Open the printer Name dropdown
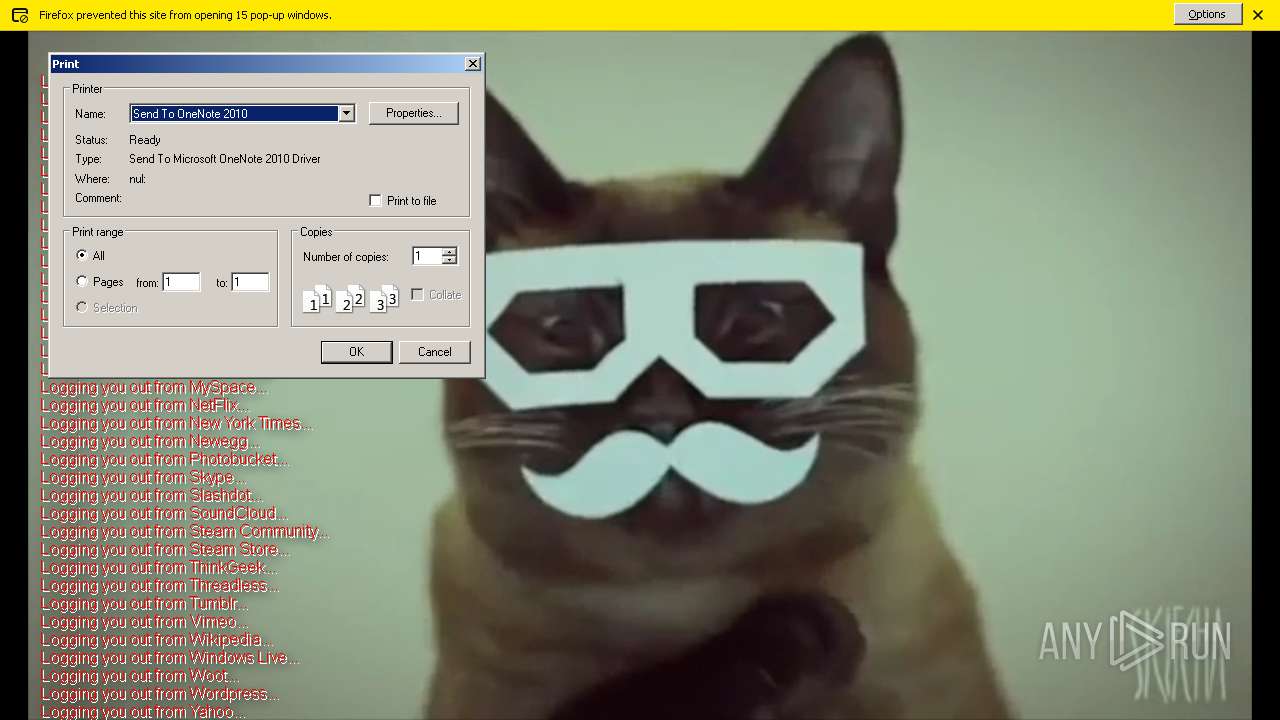This screenshot has height=720, width=1280. pos(346,113)
